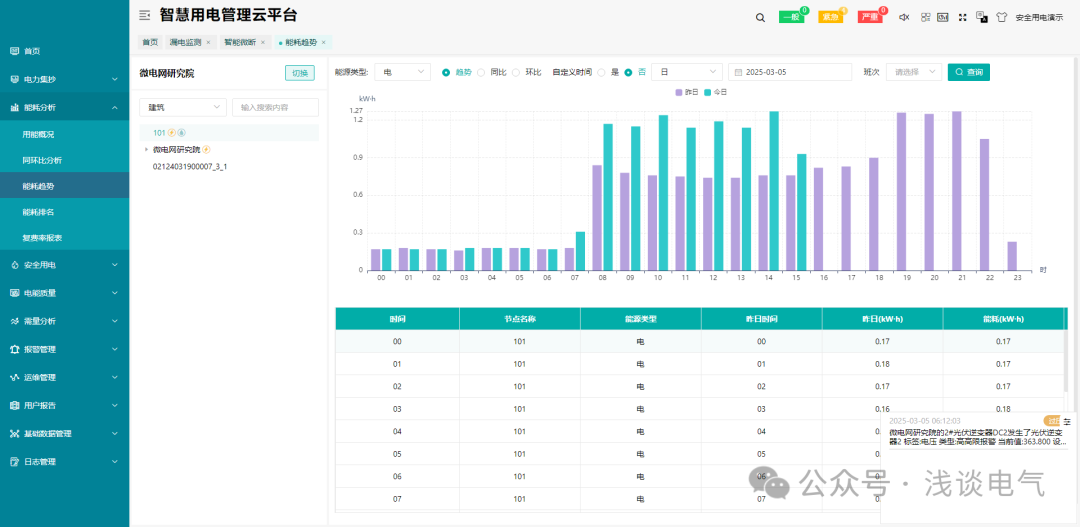Open the 紧急 alarm badge

[x=831, y=17]
